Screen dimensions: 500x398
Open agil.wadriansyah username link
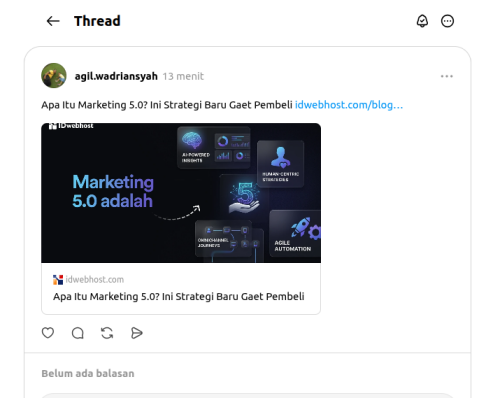pyautogui.click(x=116, y=76)
